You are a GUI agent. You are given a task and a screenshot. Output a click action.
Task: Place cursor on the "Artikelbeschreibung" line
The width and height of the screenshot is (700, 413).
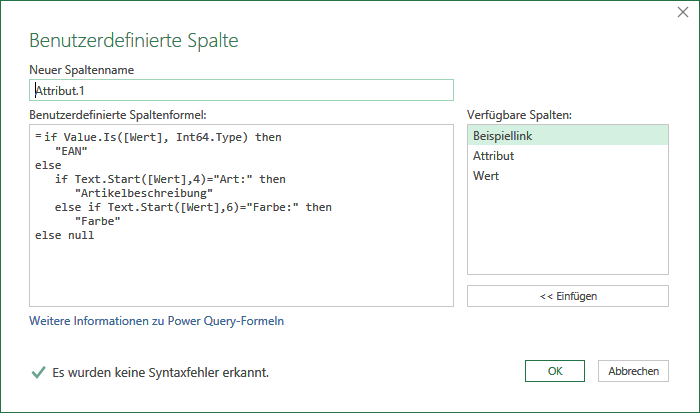[144, 193]
